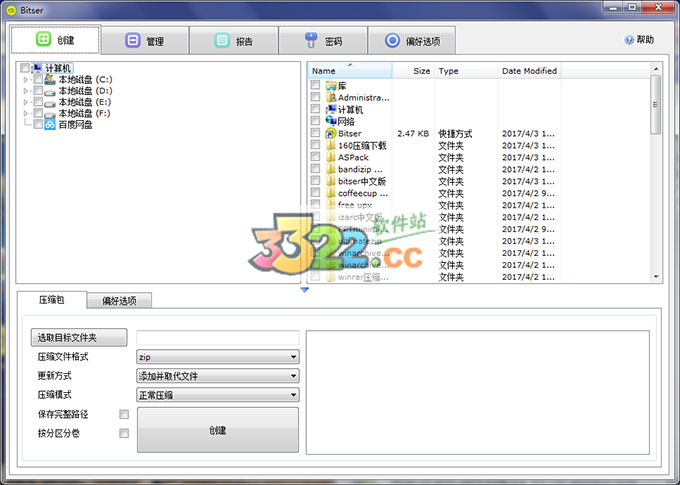Viewport: 680px width, 485px height.
Task: Click the large 创建 button
Action: [218, 430]
